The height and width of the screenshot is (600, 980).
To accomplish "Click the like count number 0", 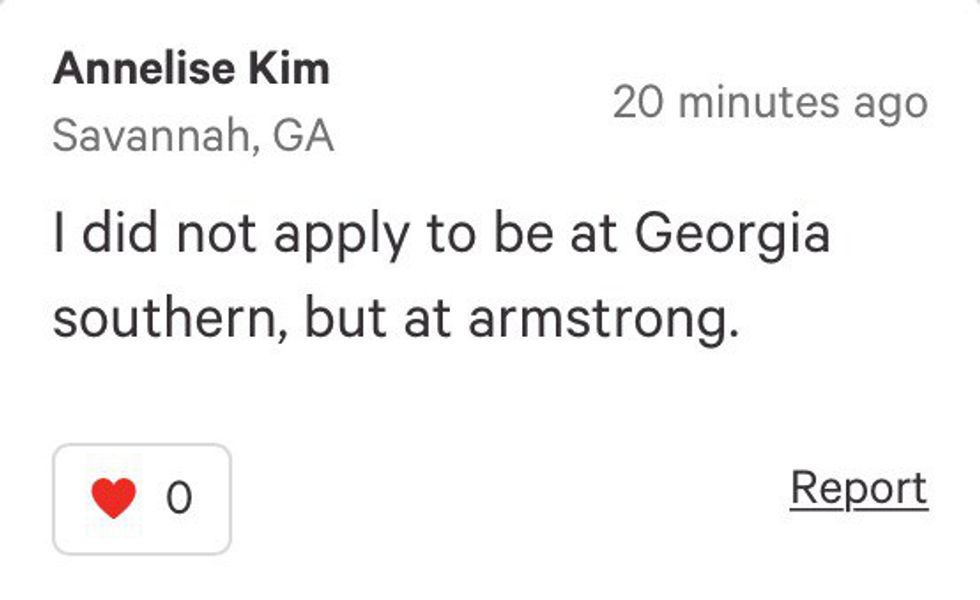I will [x=178, y=497].
